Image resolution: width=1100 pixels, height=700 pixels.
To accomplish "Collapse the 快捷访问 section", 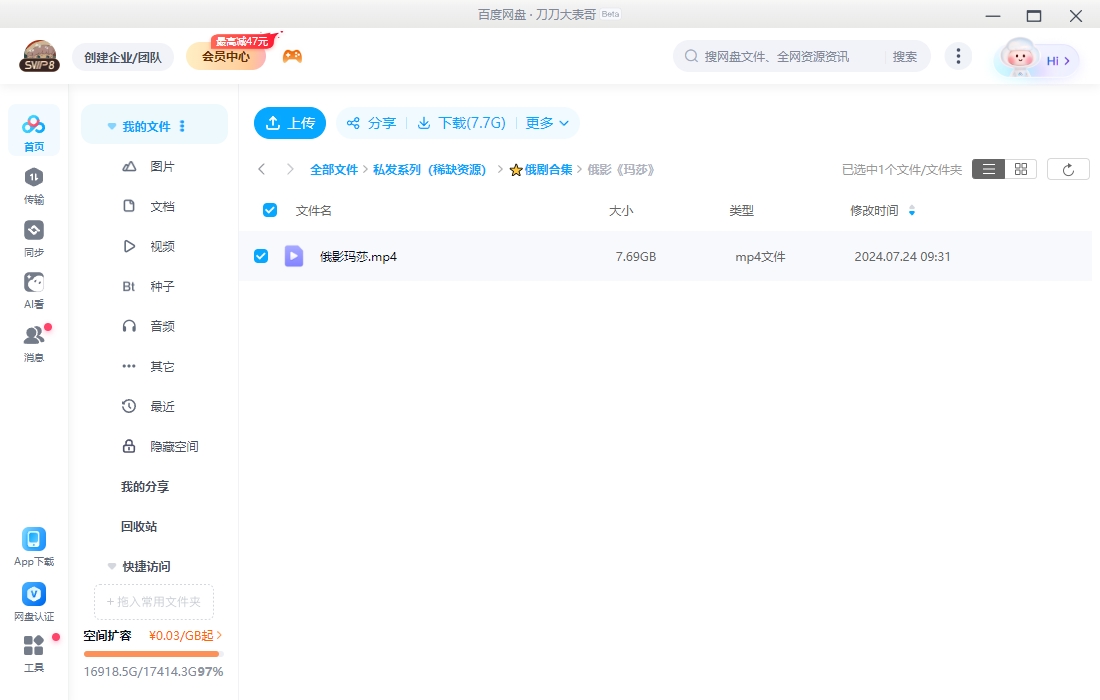I will pyautogui.click(x=111, y=566).
